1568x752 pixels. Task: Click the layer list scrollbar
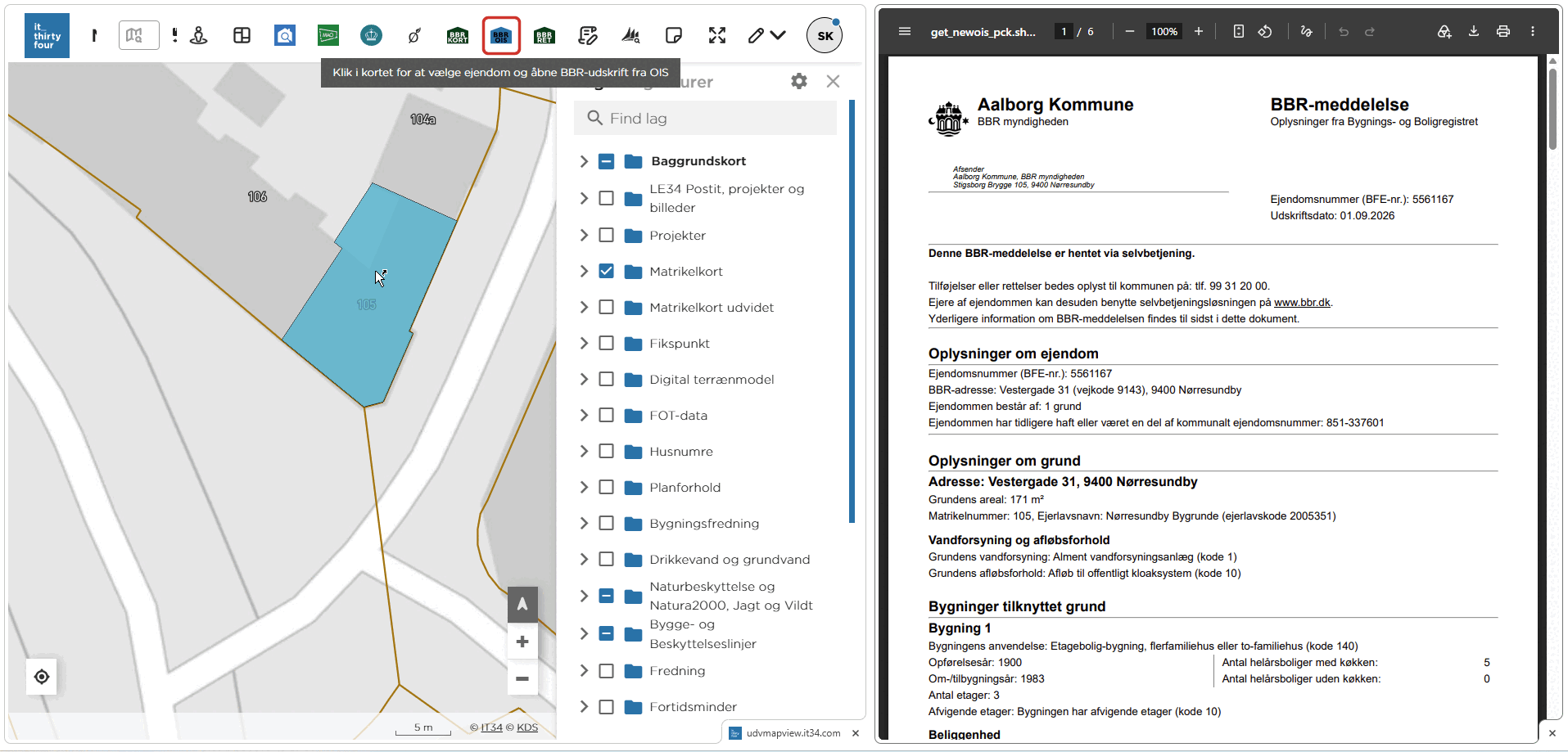[852, 311]
